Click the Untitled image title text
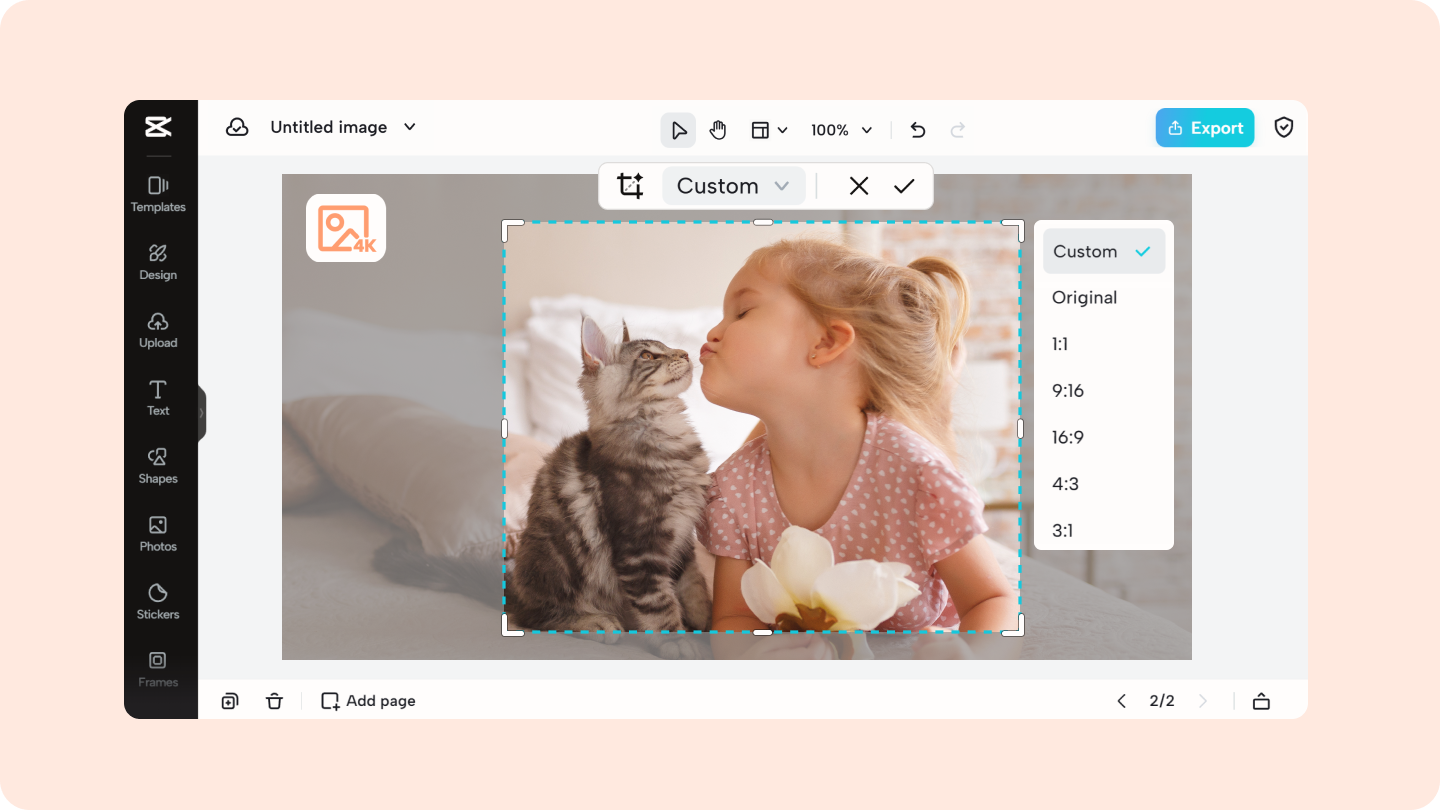1440x810 pixels. [329, 127]
